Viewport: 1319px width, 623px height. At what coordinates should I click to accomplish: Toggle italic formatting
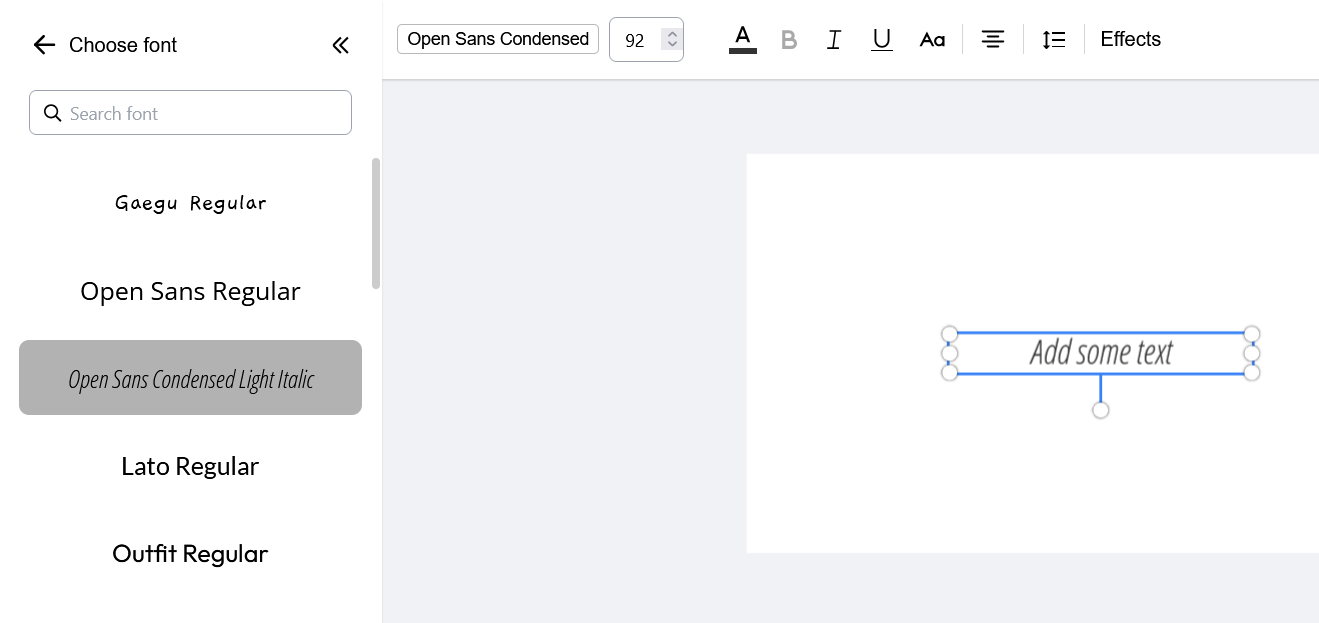(834, 40)
